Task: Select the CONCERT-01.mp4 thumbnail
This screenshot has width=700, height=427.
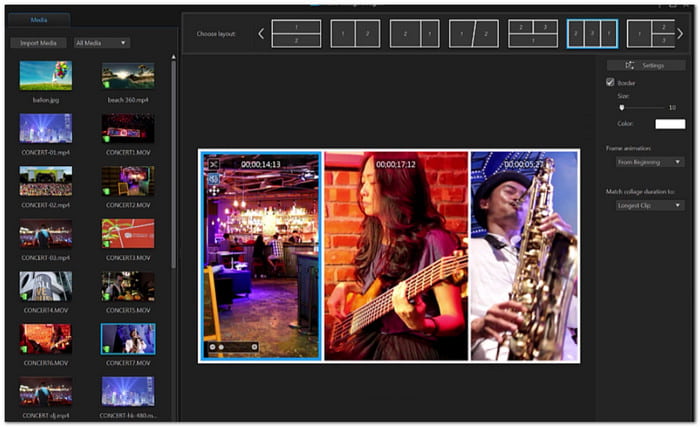Action: point(46,128)
